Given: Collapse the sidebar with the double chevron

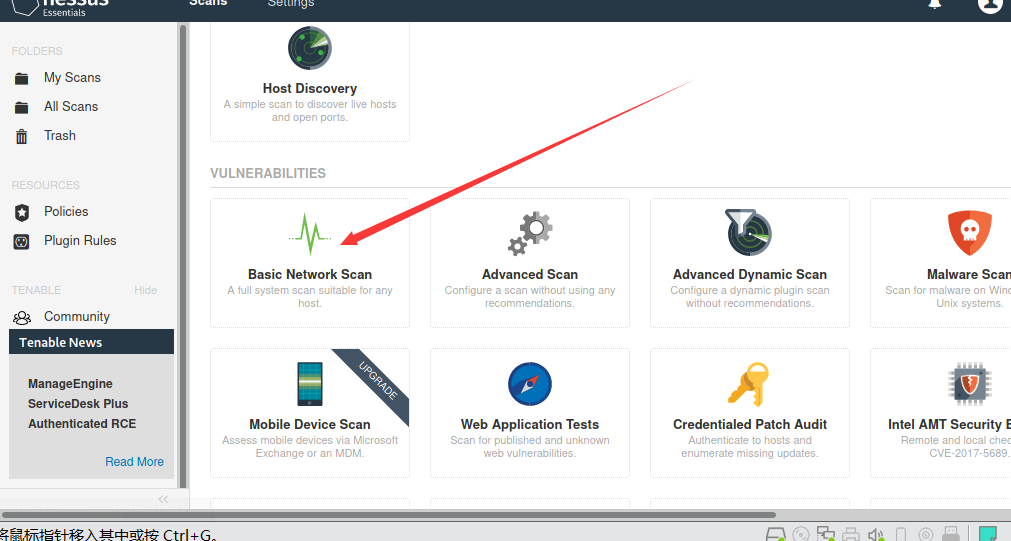Looking at the screenshot, I should click(163, 499).
